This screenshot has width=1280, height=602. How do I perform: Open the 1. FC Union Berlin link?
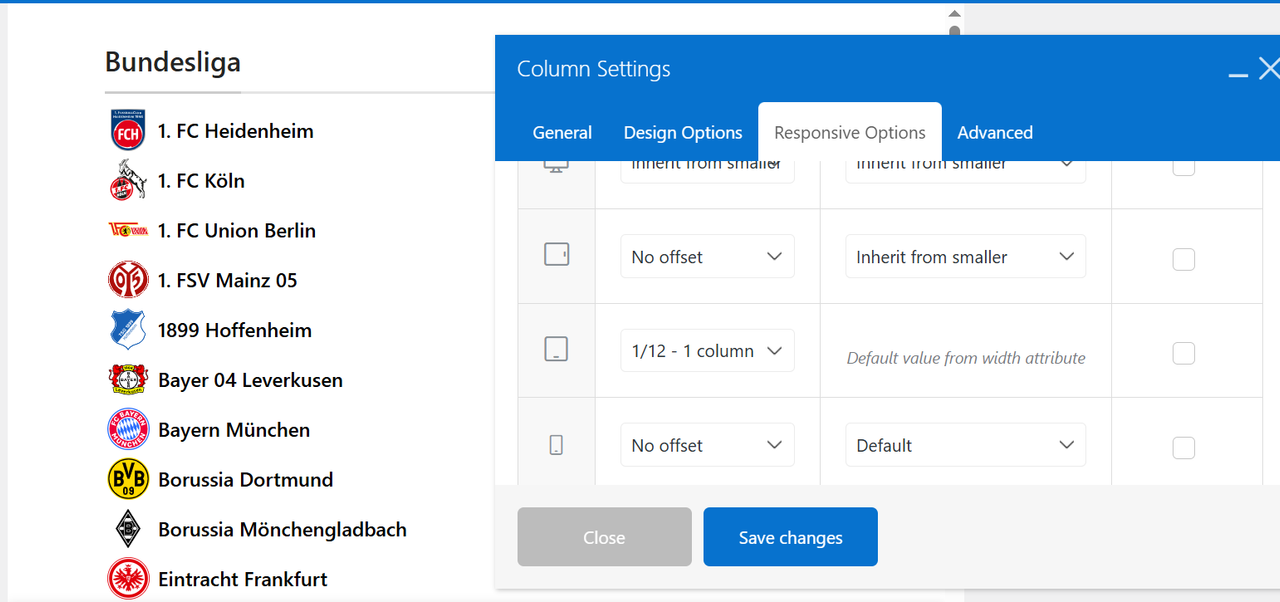point(237,230)
